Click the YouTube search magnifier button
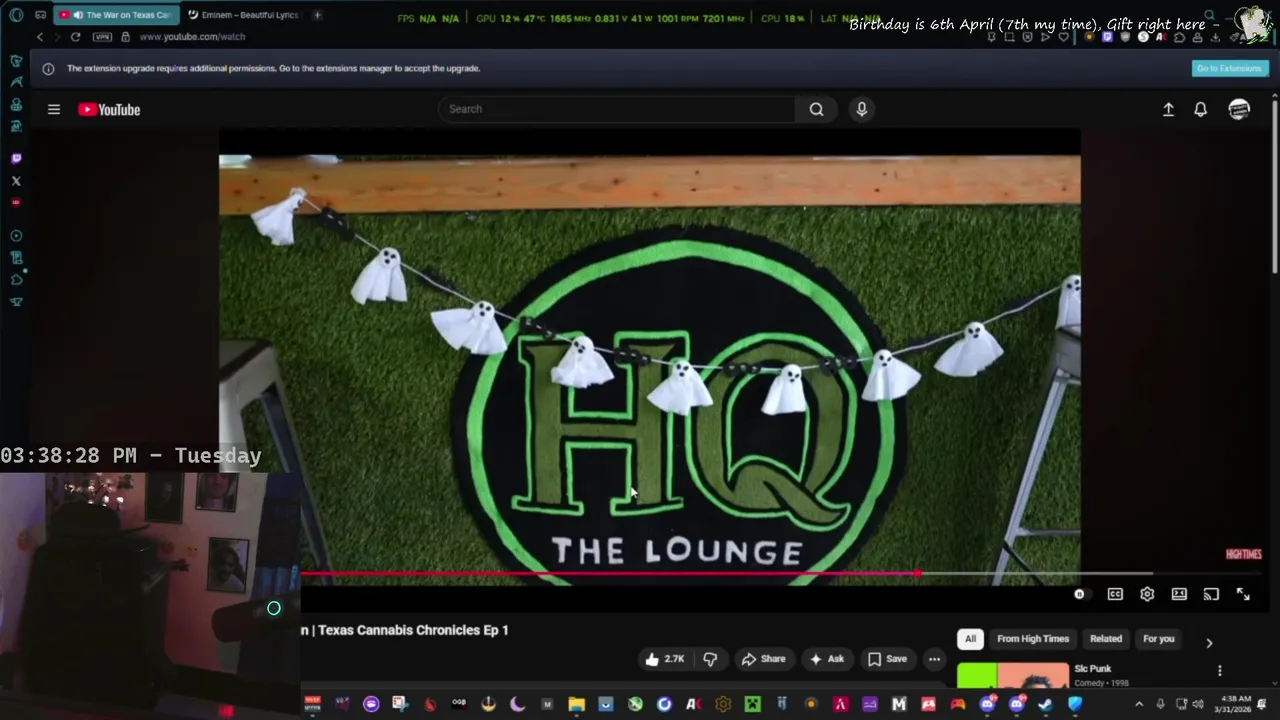Image resolution: width=1280 pixels, height=720 pixels. point(816,109)
